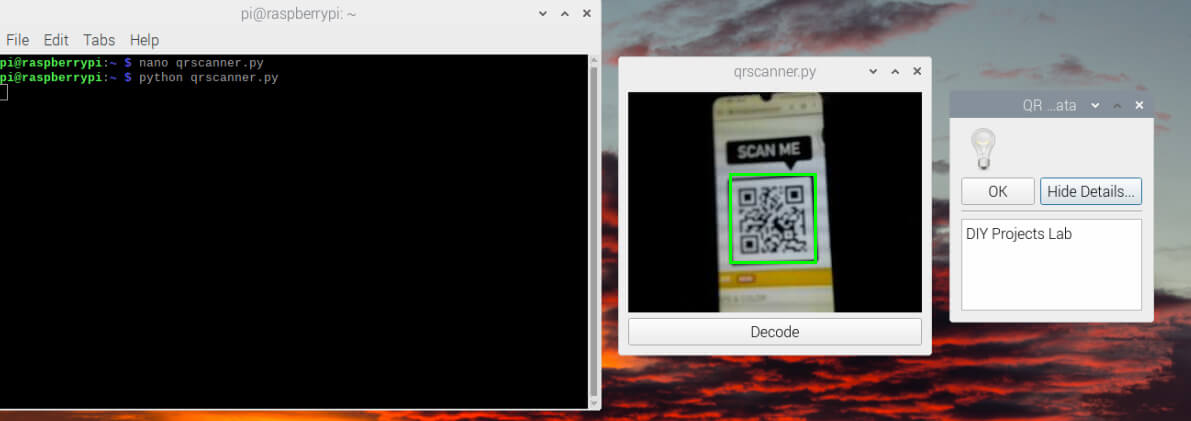Viewport: 1191px width, 421px height.
Task: Minimize the QR data dialog
Action: click(1095, 106)
